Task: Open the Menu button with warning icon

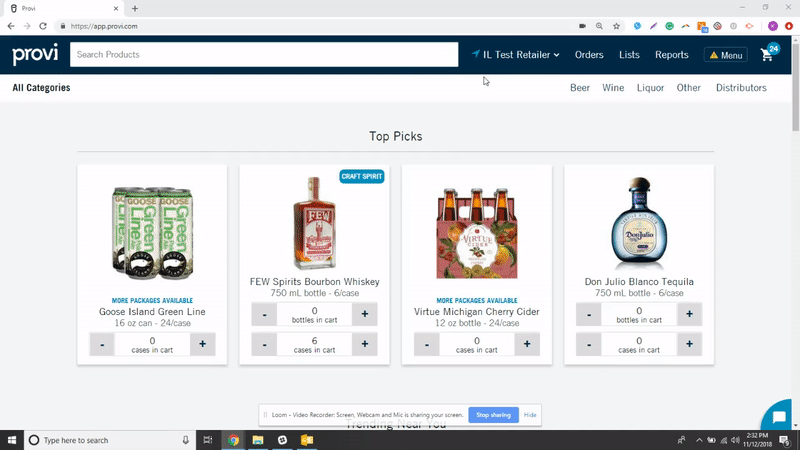Action: (726, 55)
